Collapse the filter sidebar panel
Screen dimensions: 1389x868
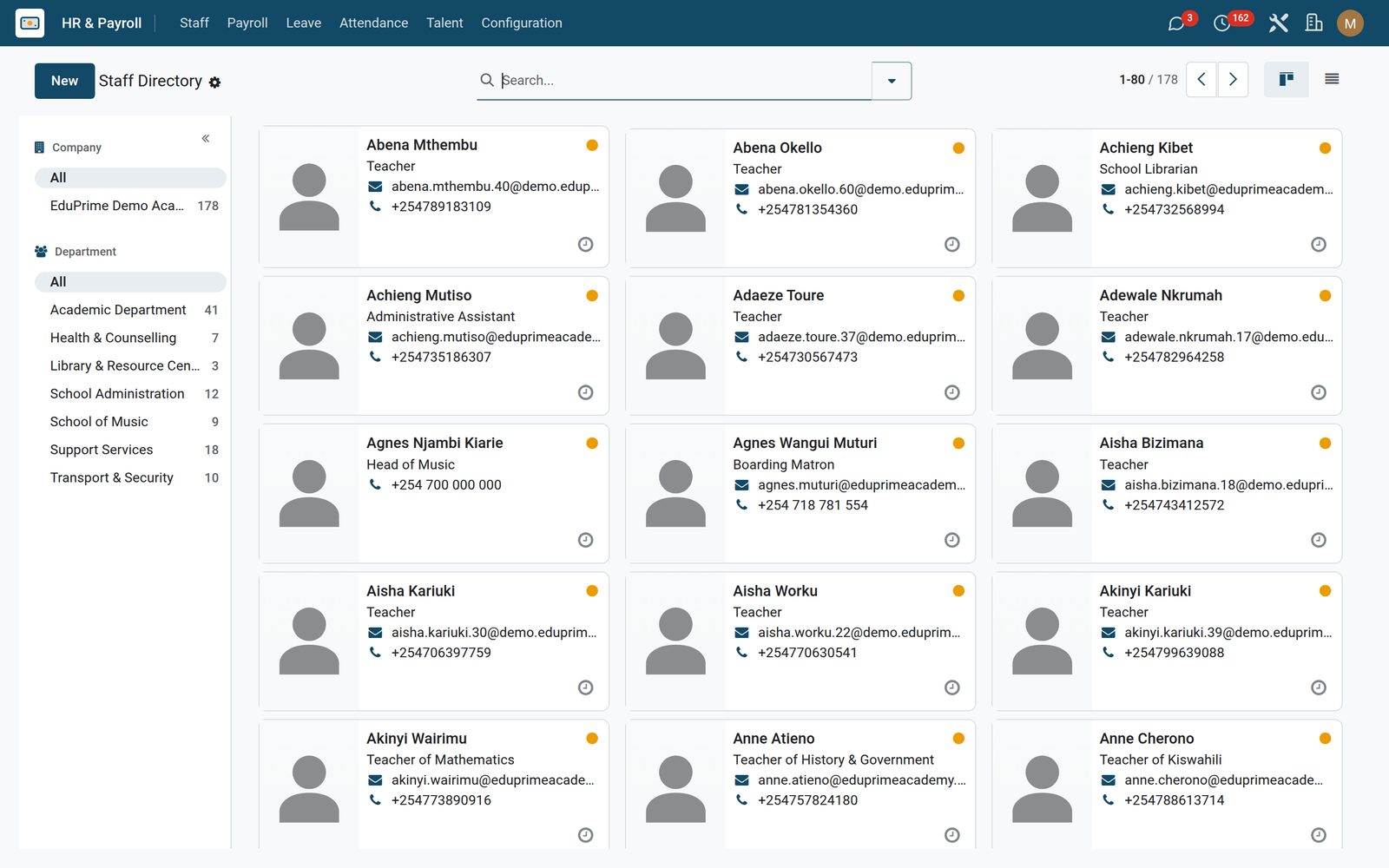[206, 139]
